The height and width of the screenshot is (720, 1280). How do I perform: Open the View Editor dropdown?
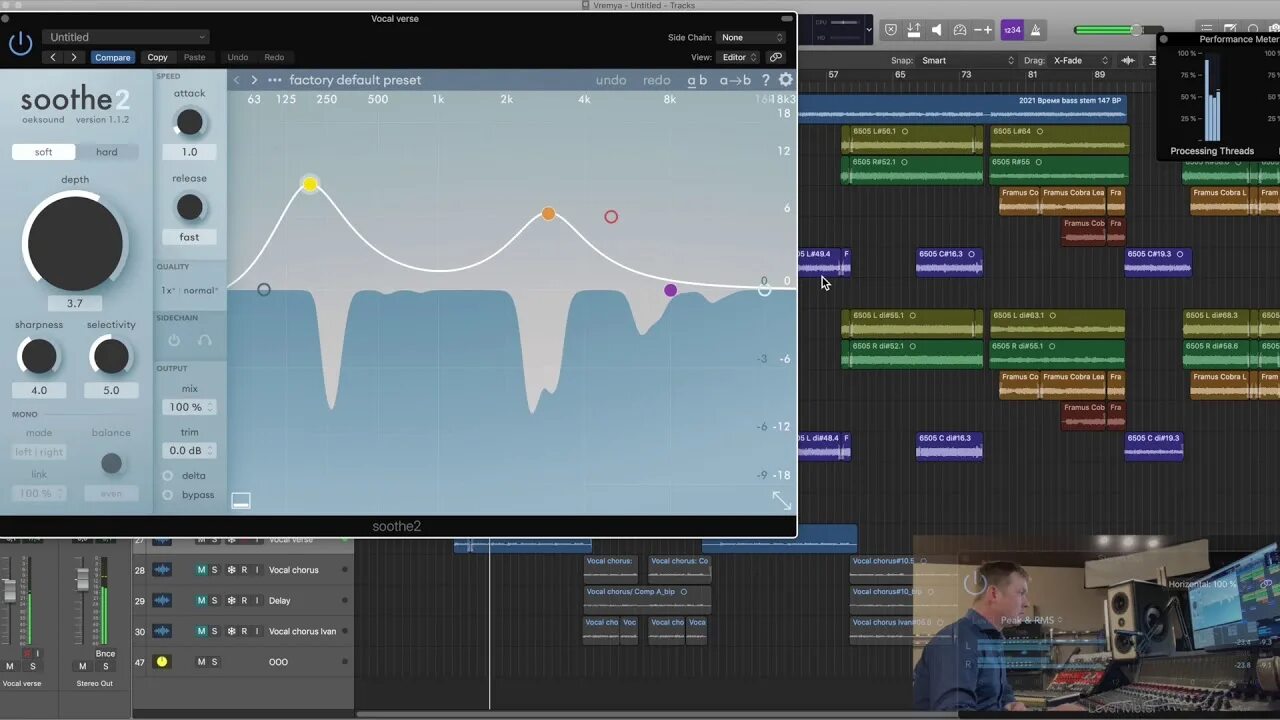tap(739, 57)
